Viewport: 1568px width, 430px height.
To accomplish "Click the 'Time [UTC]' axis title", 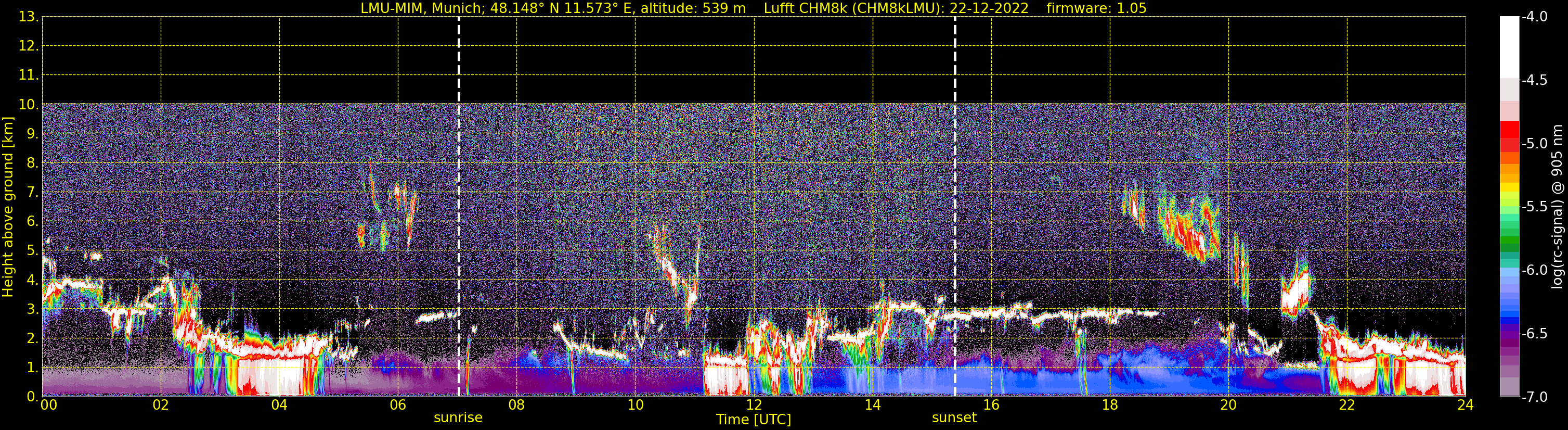I will 753,420.
